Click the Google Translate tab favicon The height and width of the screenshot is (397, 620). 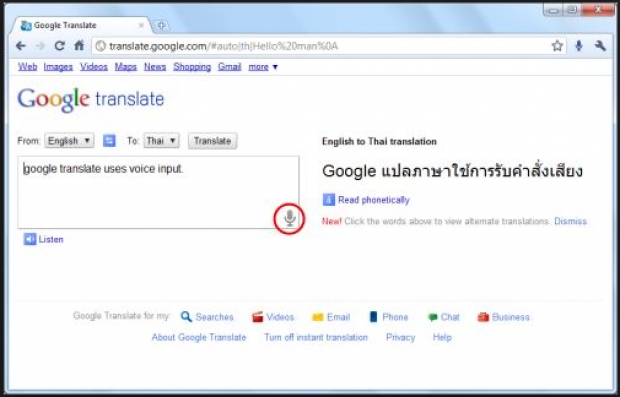point(26,25)
